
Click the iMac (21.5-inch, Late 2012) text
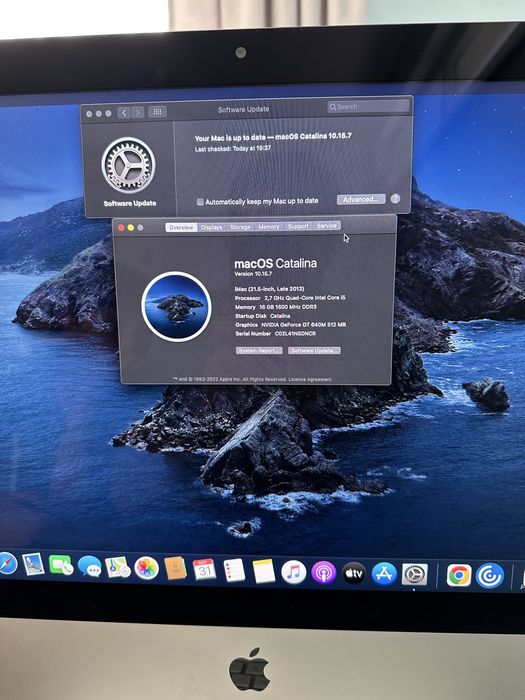tap(269, 289)
